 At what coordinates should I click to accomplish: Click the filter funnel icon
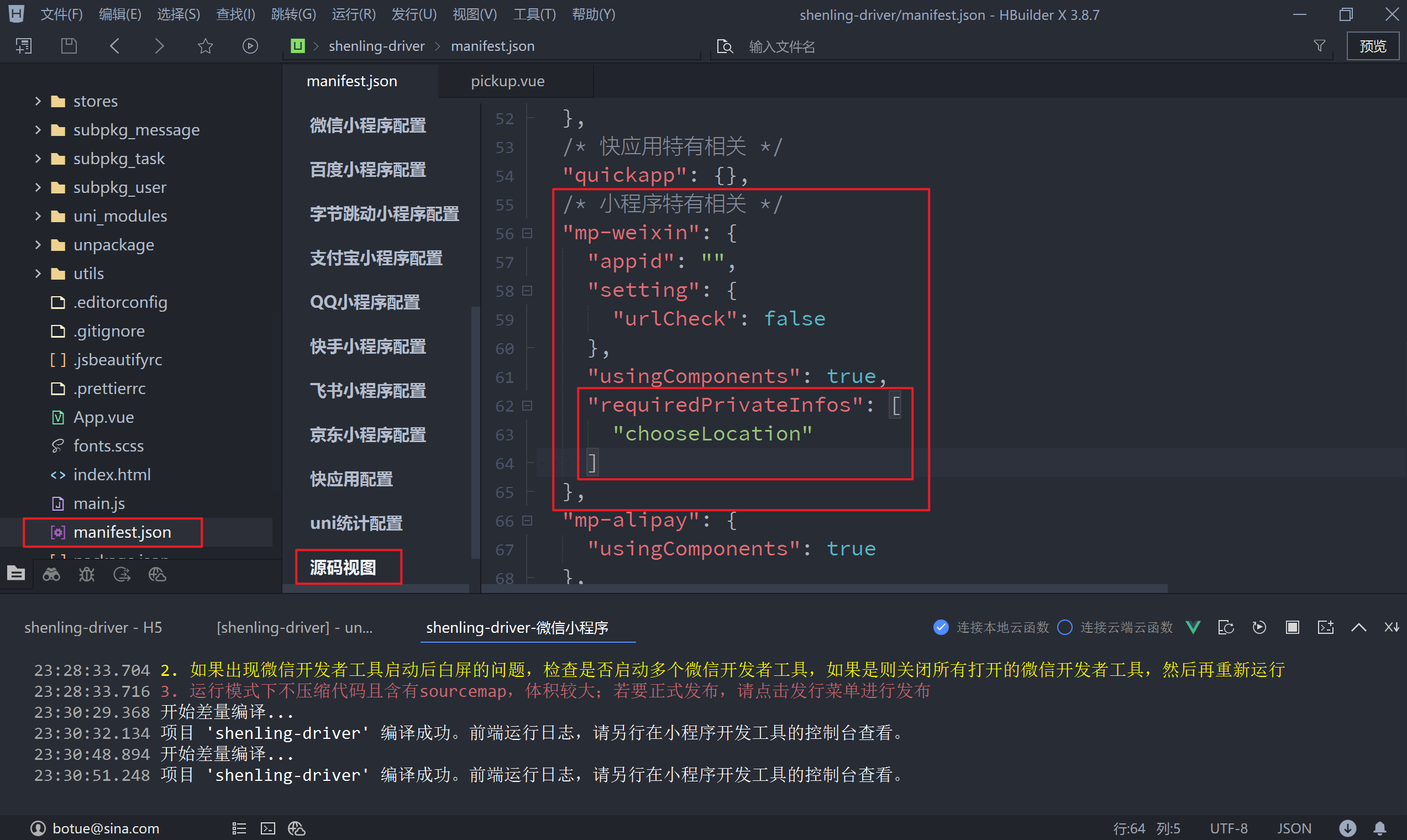click(x=1319, y=46)
